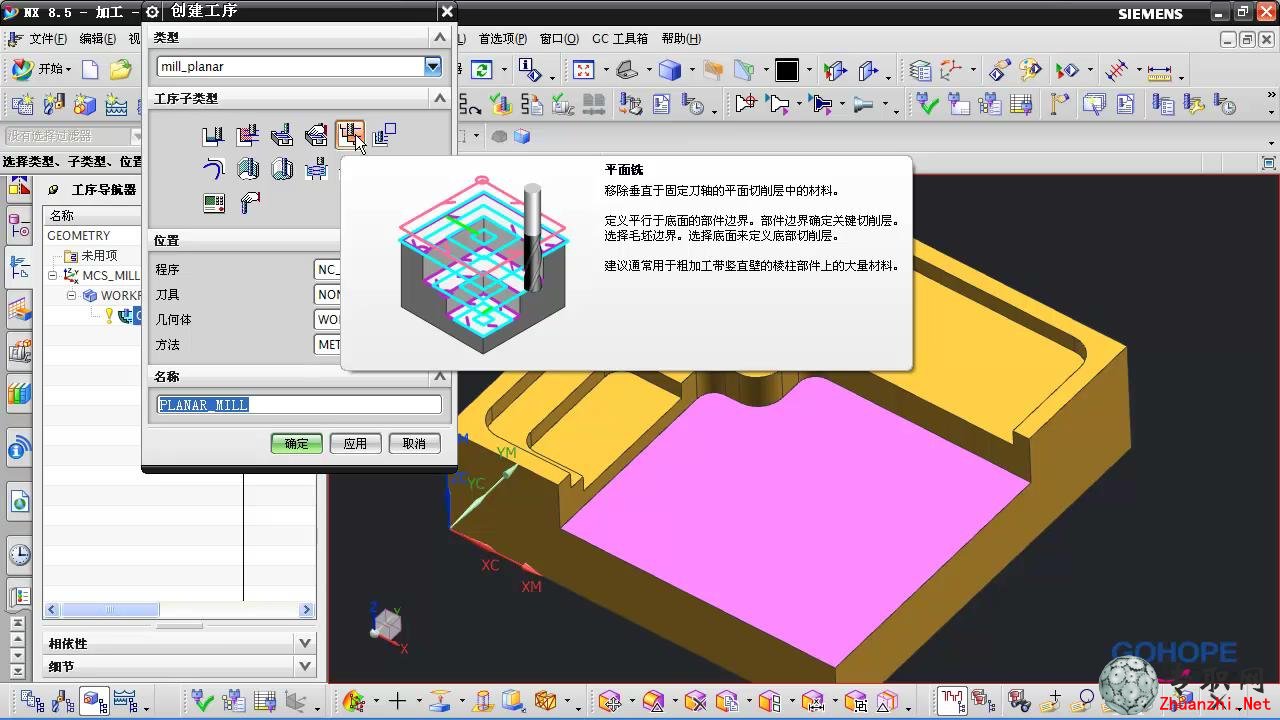Viewport: 1280px width, 720px height.
Task: Open the 帮助(H) menu
Action: click(681, 39)
